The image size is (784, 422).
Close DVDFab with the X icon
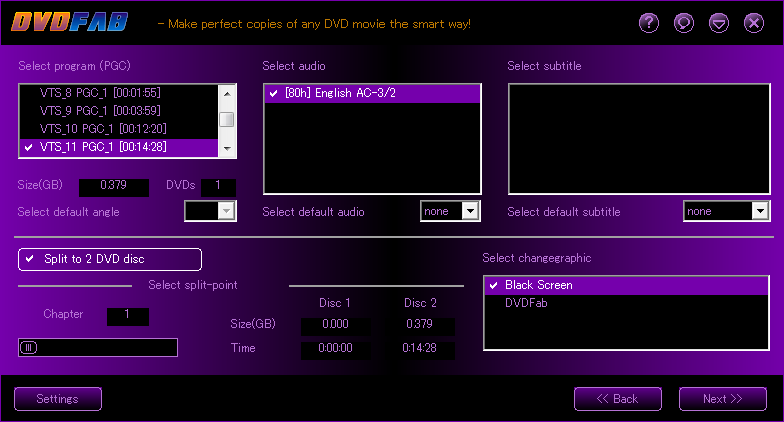click(x=754, y=23)
